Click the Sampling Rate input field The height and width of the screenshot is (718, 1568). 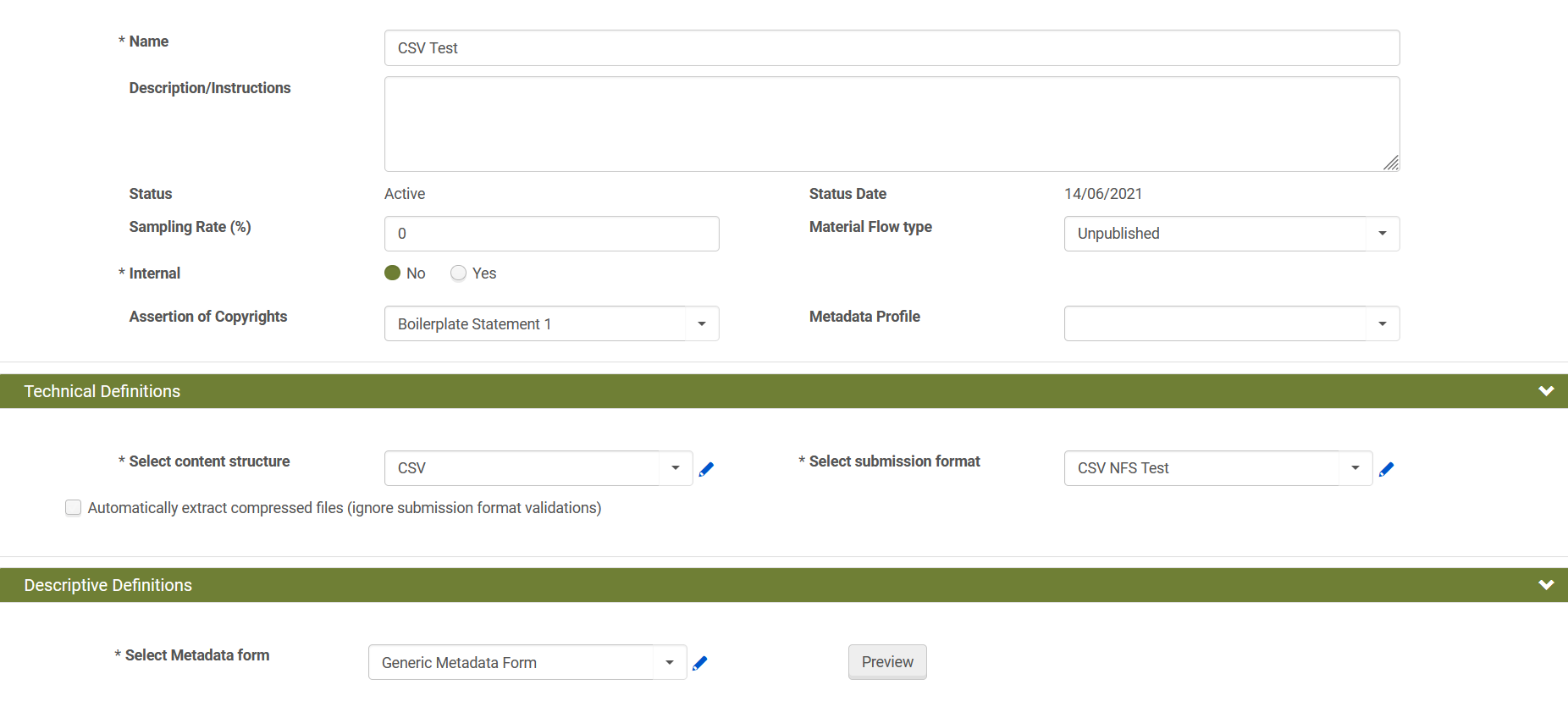point(551,234)
